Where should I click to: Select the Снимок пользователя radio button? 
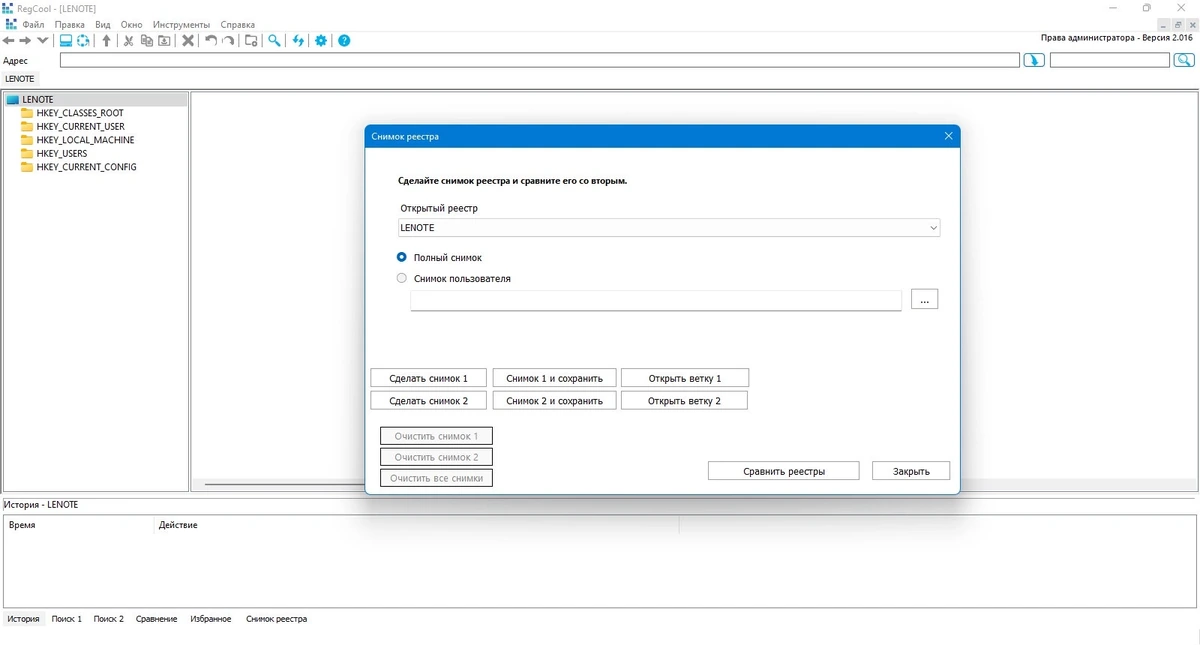tap(402, 278)
